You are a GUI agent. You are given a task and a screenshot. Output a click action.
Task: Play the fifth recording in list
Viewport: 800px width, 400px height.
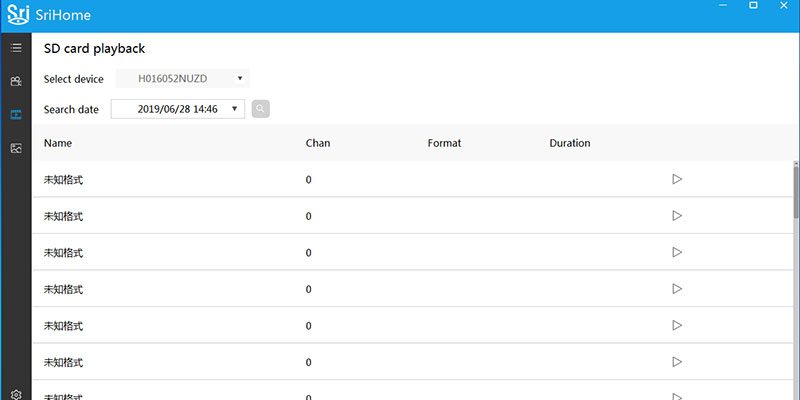point(677,325)
